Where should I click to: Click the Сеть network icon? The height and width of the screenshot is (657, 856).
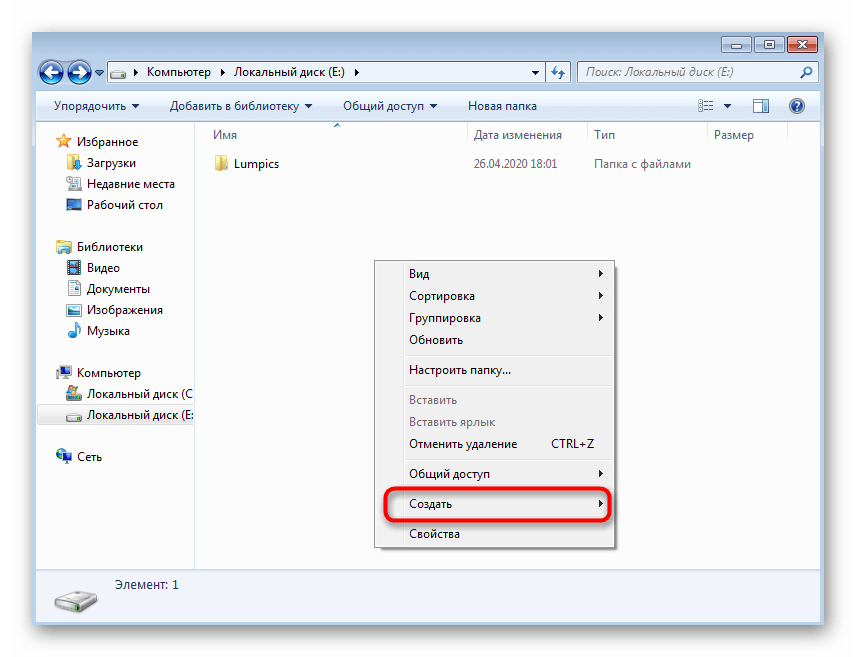65,457
